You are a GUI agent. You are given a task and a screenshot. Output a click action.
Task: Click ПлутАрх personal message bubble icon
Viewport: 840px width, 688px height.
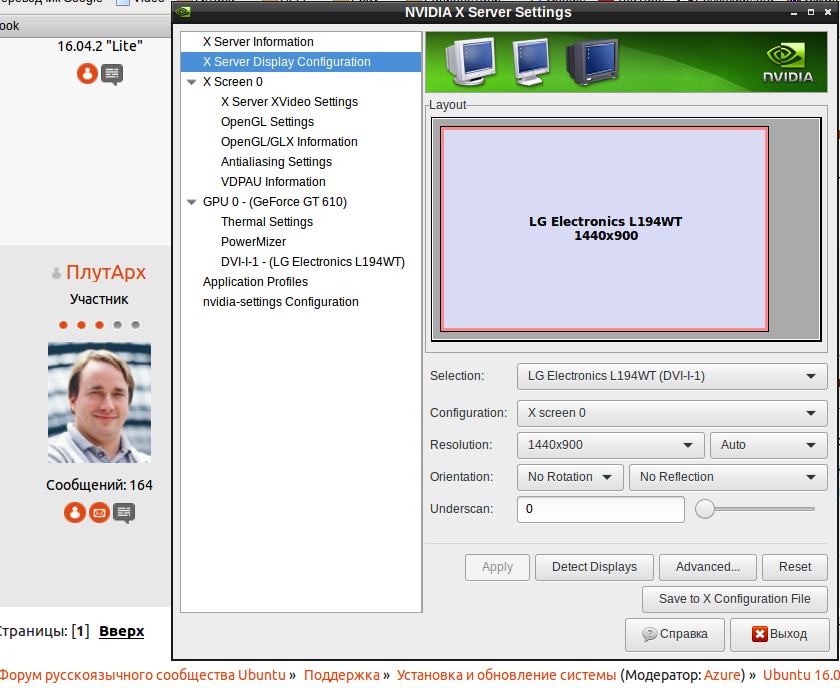coord(124,513)
